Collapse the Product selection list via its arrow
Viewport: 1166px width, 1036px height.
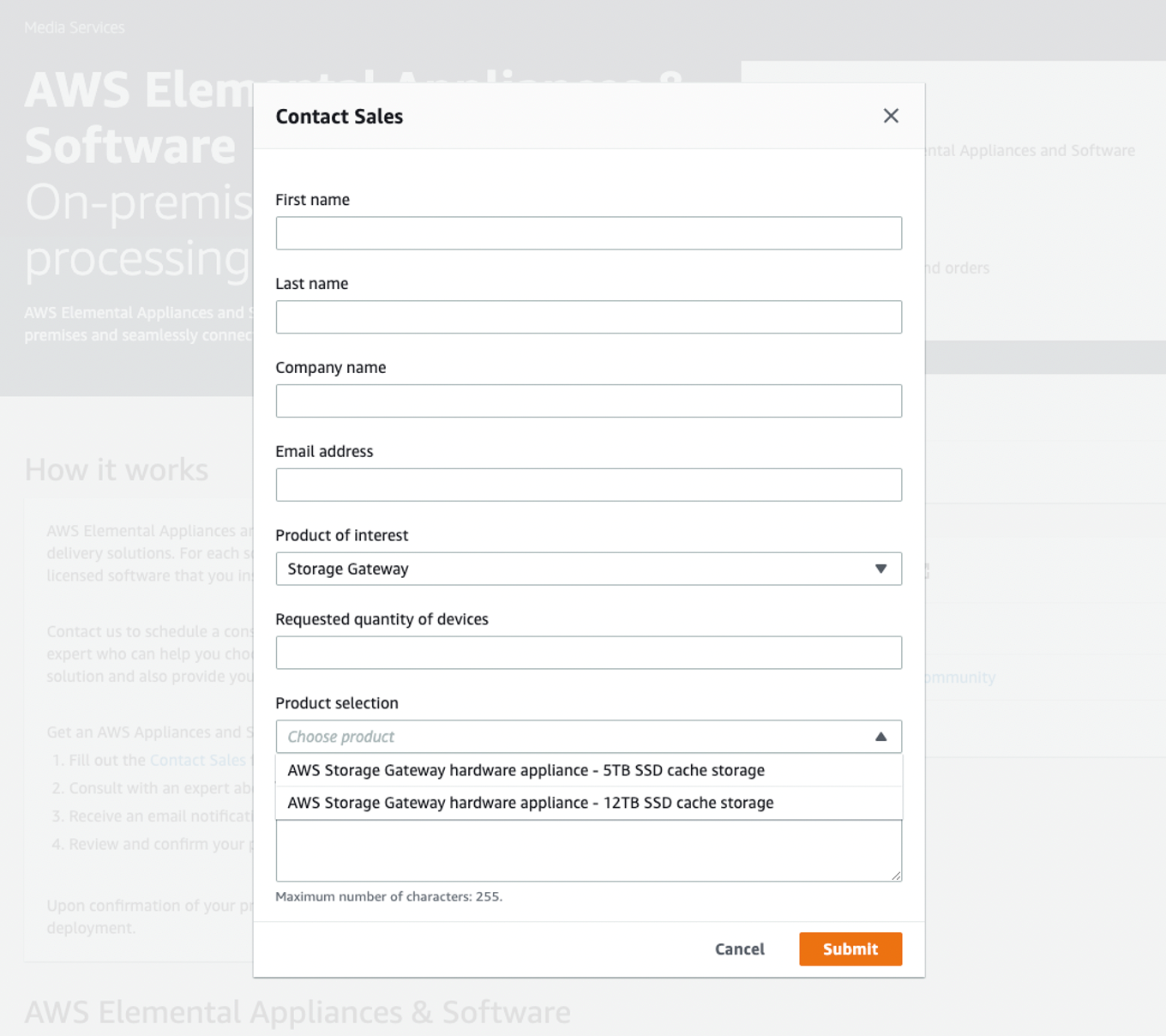[881, 736]
